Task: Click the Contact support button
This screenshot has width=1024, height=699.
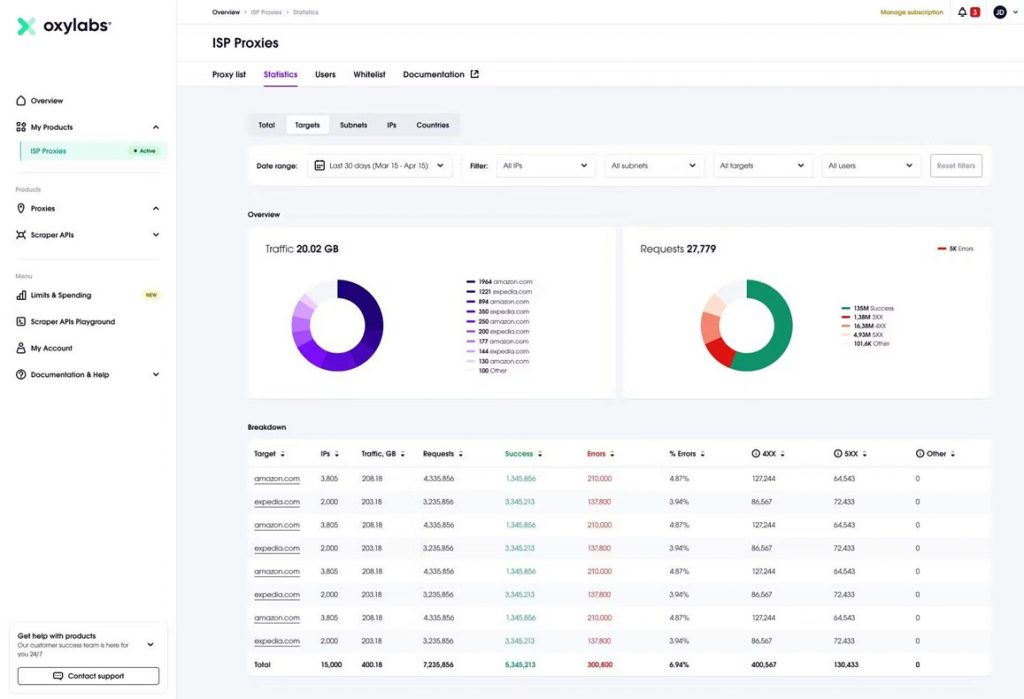Action: 88,676
